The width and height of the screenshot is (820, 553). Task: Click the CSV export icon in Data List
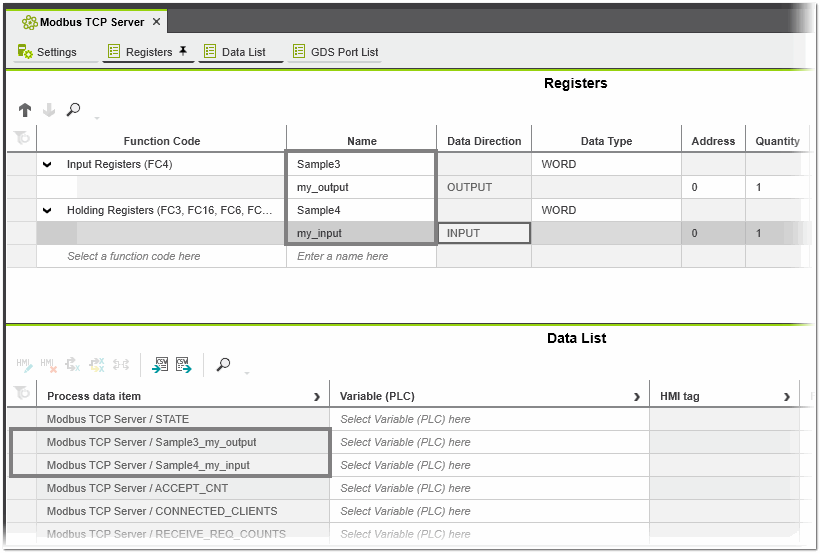(183, 365)
